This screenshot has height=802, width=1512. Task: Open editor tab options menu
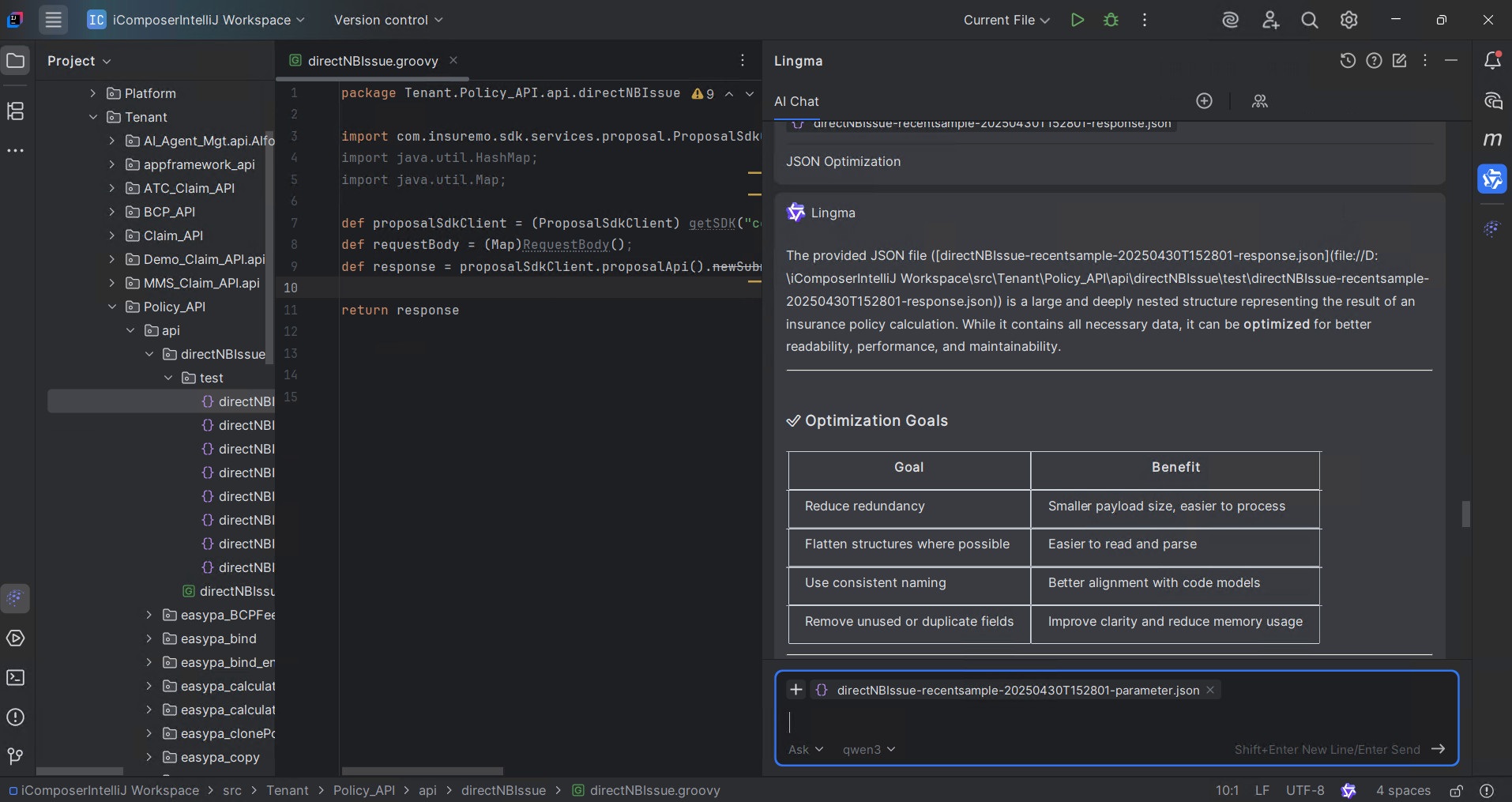[x=742, y=61]
